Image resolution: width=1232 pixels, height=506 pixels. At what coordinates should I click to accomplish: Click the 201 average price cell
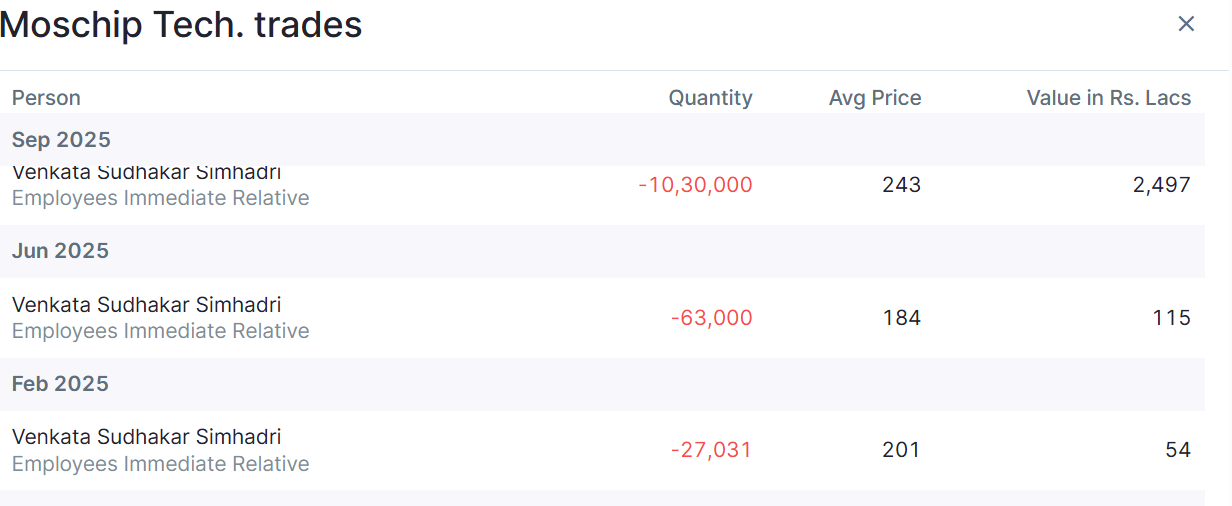coord(901,450)
